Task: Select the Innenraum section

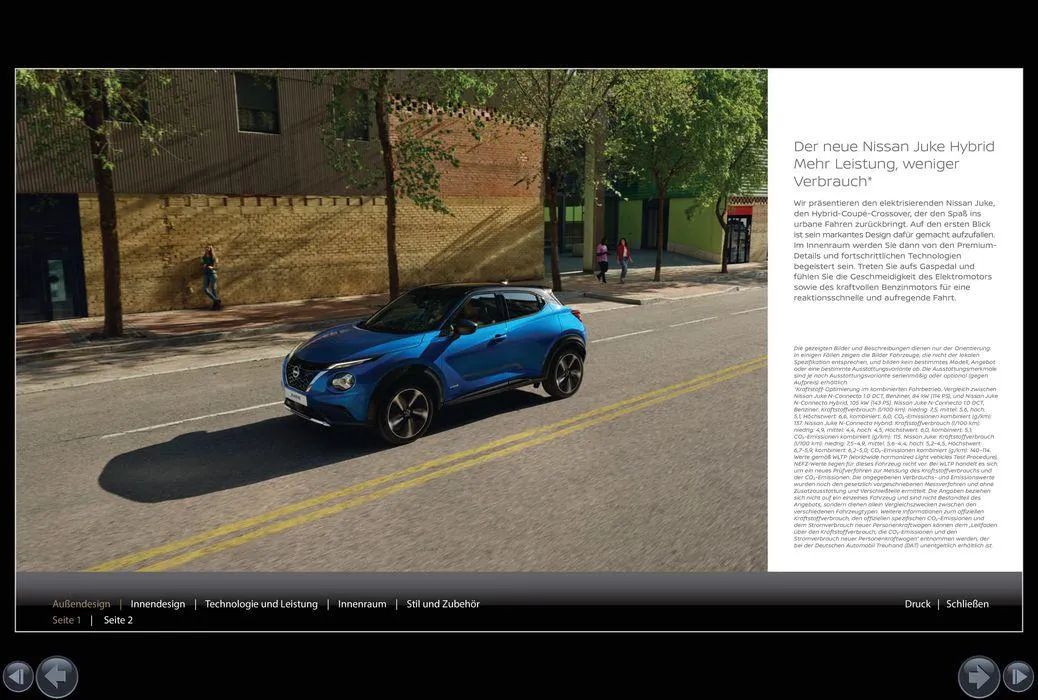Action: (362, 604)
